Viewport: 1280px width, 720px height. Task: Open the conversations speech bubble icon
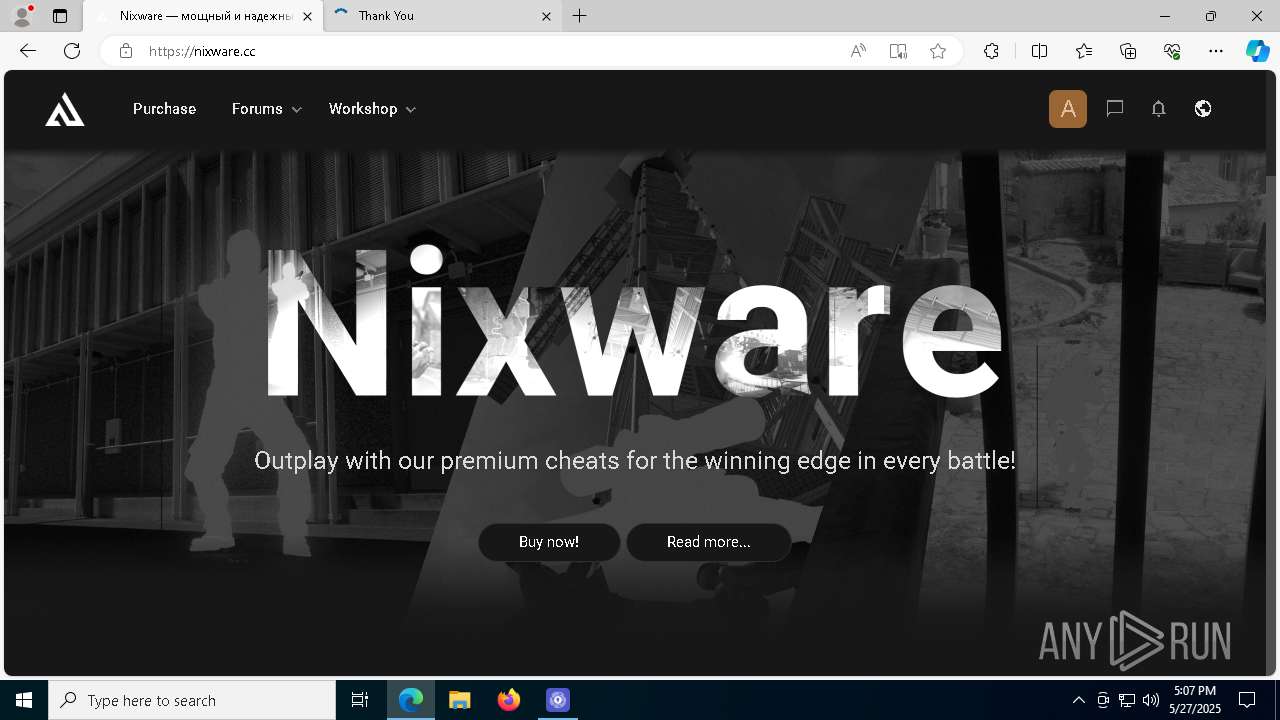[1115, 109]
